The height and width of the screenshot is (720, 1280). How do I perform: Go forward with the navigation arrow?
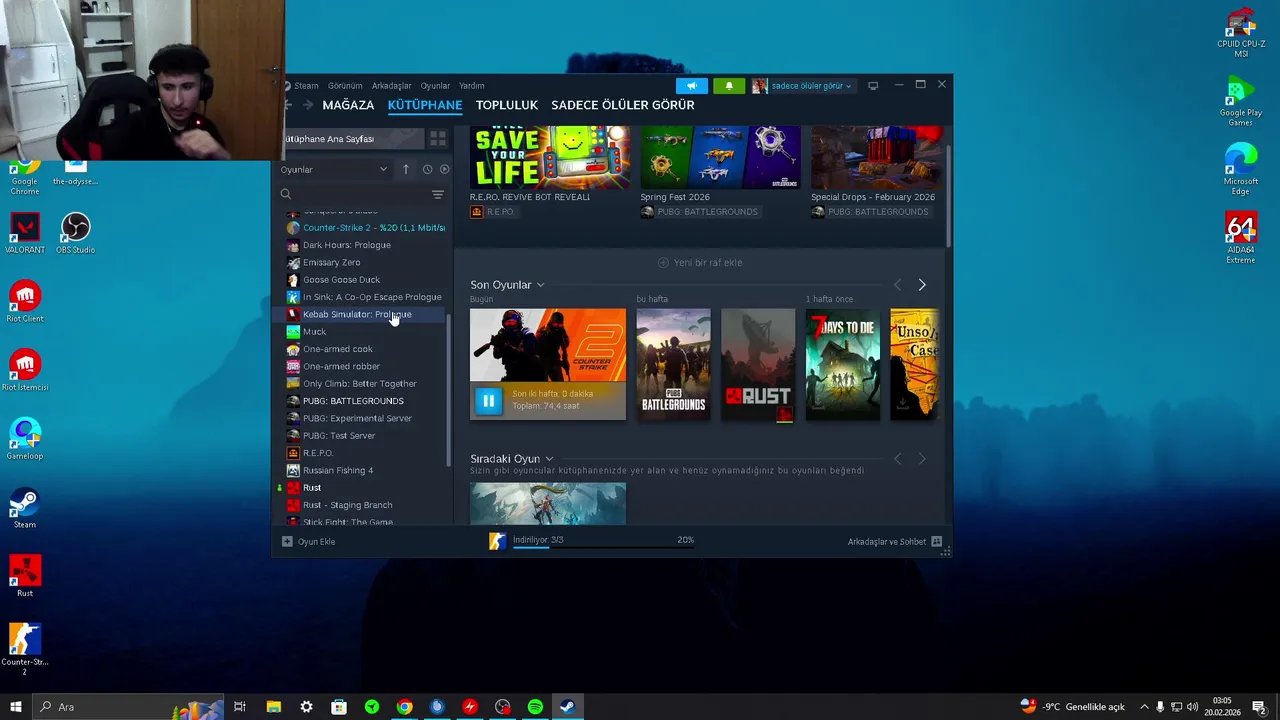point(308,105)
